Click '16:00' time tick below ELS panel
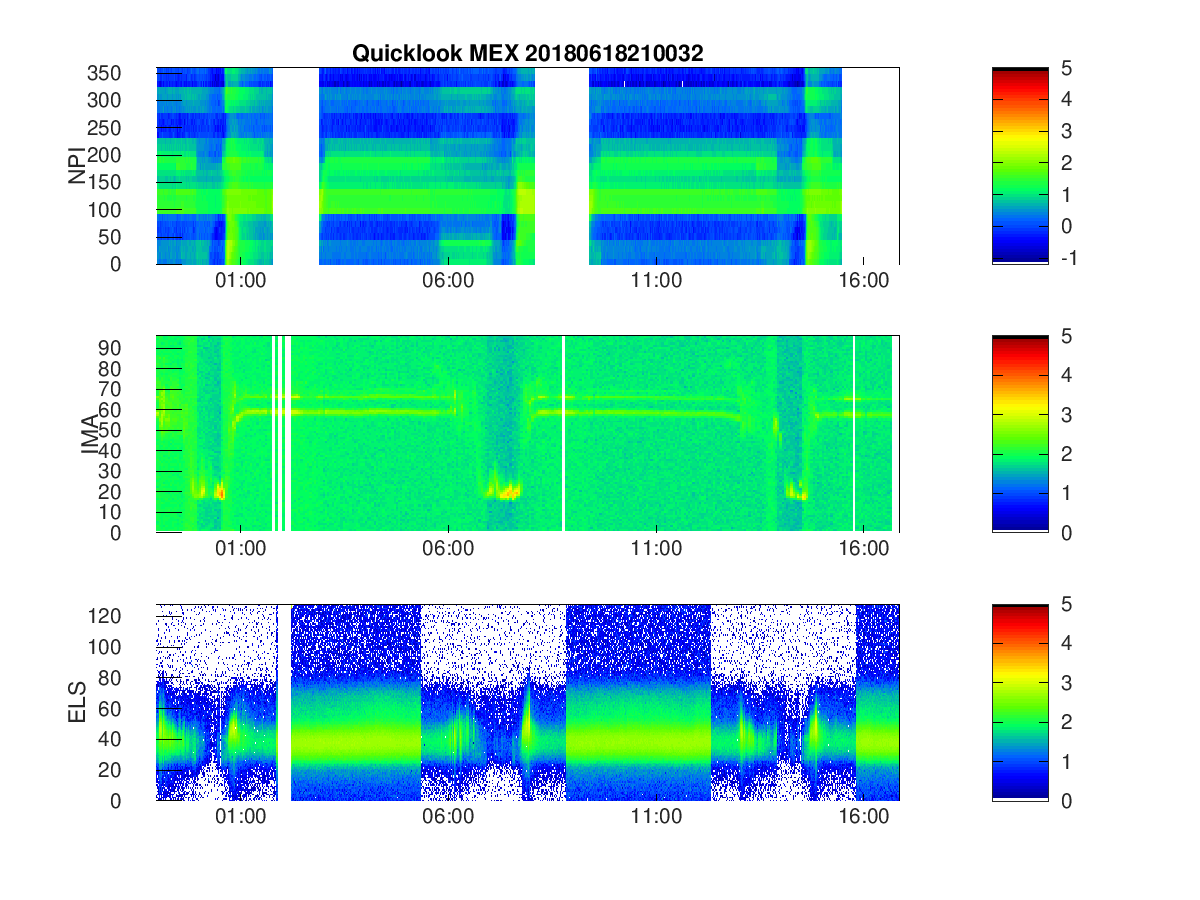 click(x=865, y=817)
